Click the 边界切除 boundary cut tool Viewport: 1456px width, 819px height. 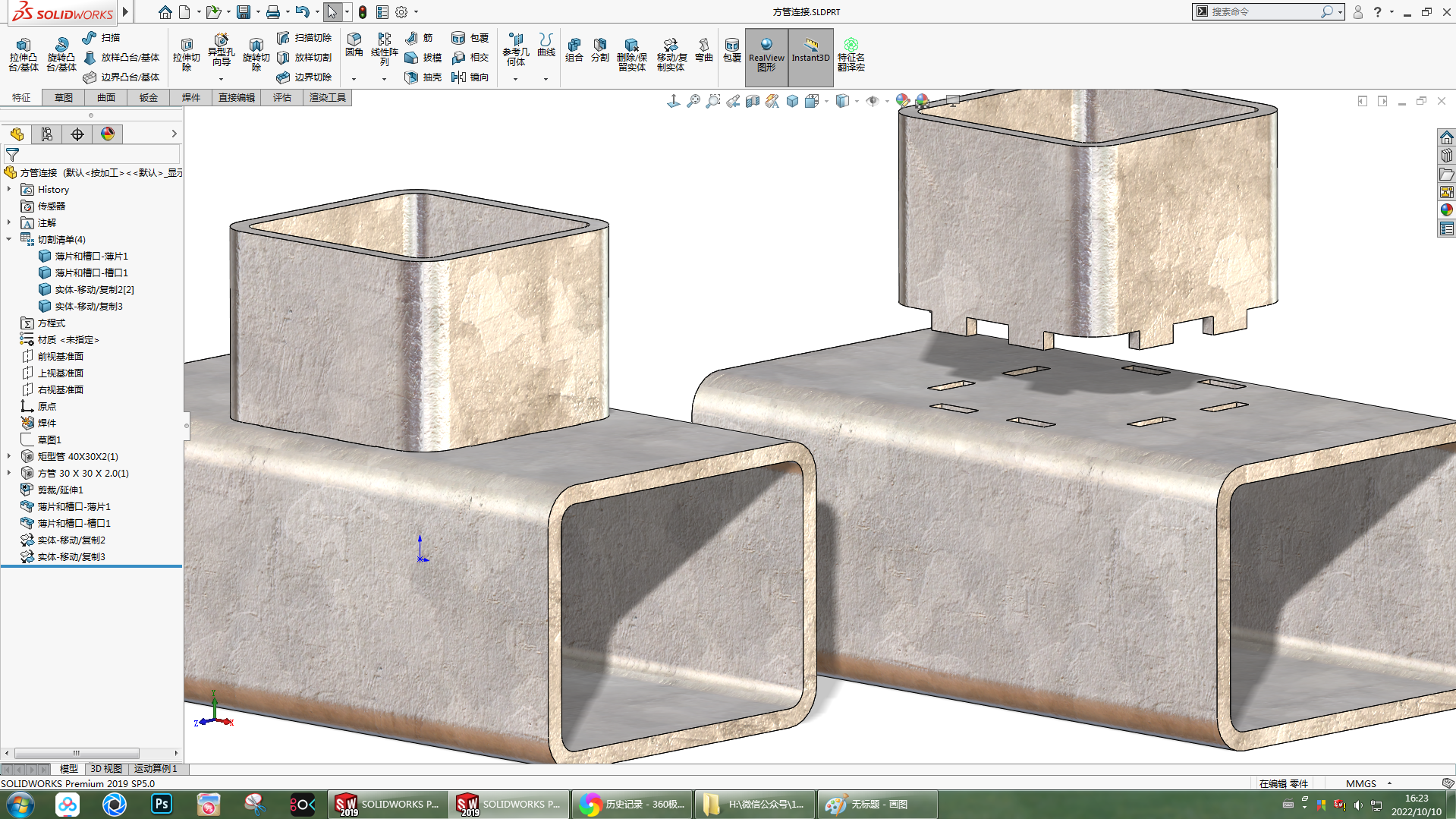click(304, 77)
